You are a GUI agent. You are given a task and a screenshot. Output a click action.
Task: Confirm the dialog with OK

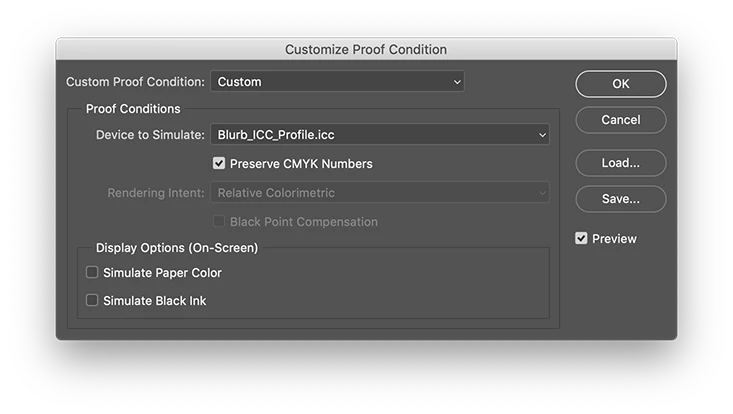[x=621, y=84]
